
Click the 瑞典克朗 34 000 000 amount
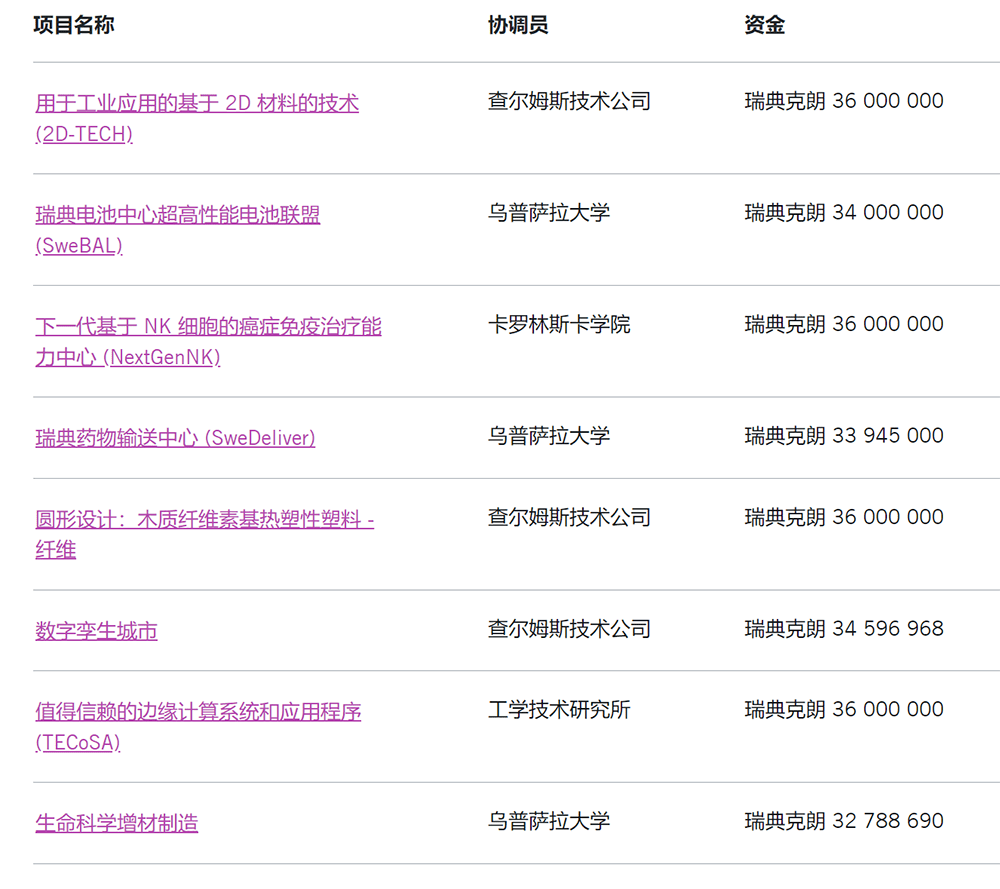click(844, 213)
